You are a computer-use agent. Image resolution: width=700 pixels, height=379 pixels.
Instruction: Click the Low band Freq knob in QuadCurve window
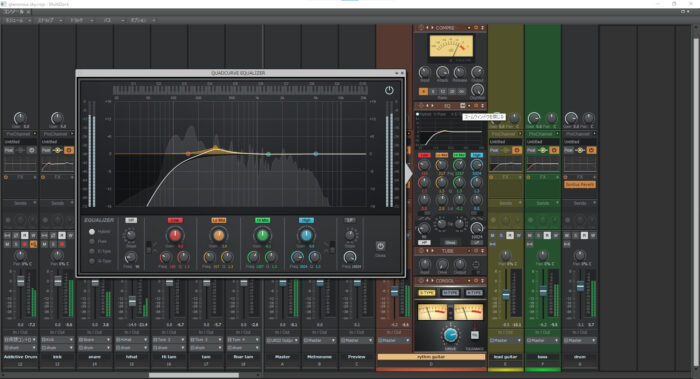[x=166, y=257]
